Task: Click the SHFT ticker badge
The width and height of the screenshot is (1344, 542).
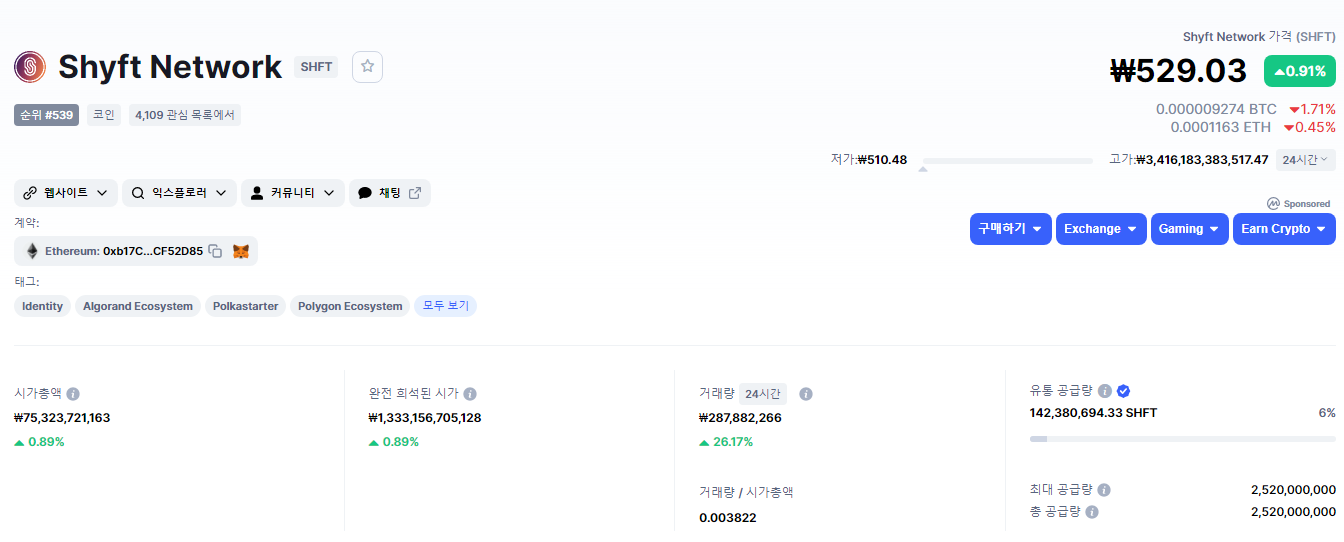Action: pos(316,67)
